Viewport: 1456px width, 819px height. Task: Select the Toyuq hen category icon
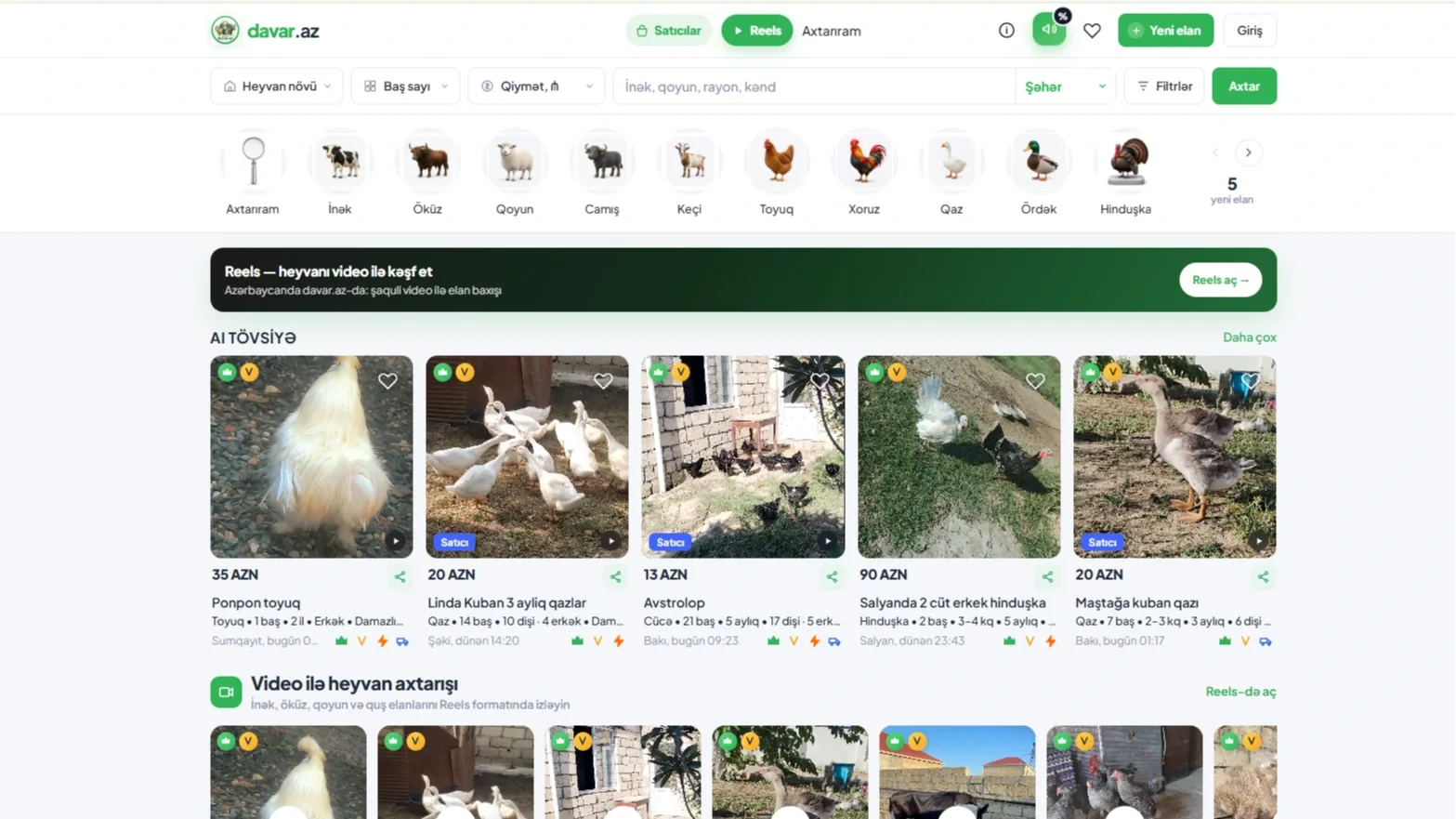(x=777, y=162)
